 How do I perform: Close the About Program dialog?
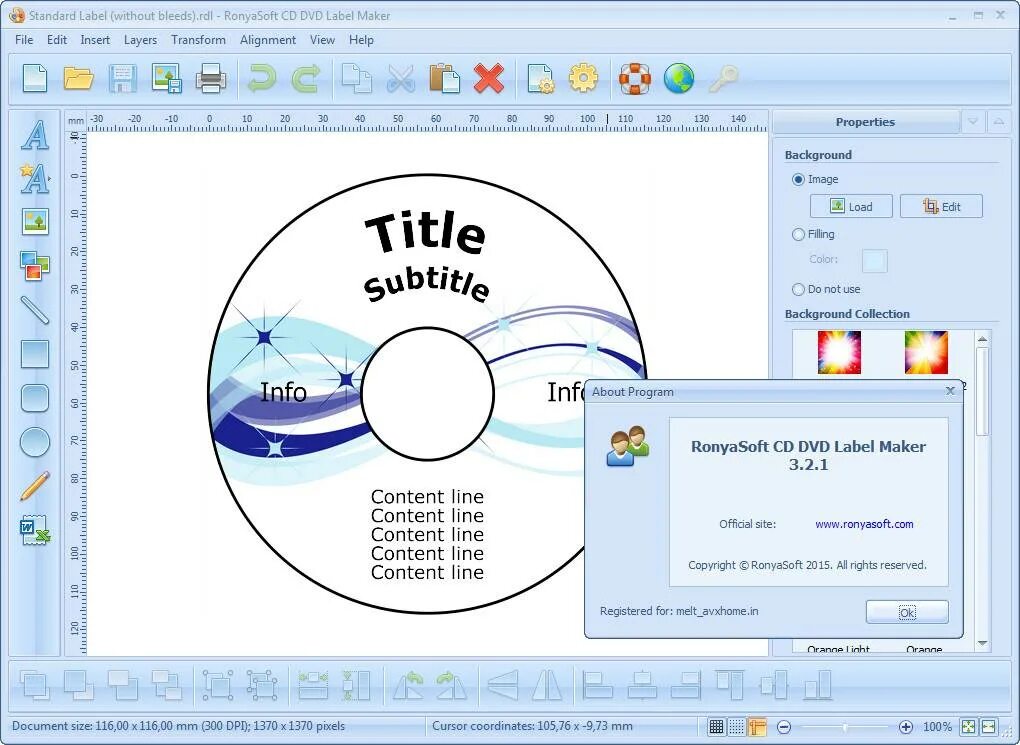(x=950, y=391)
